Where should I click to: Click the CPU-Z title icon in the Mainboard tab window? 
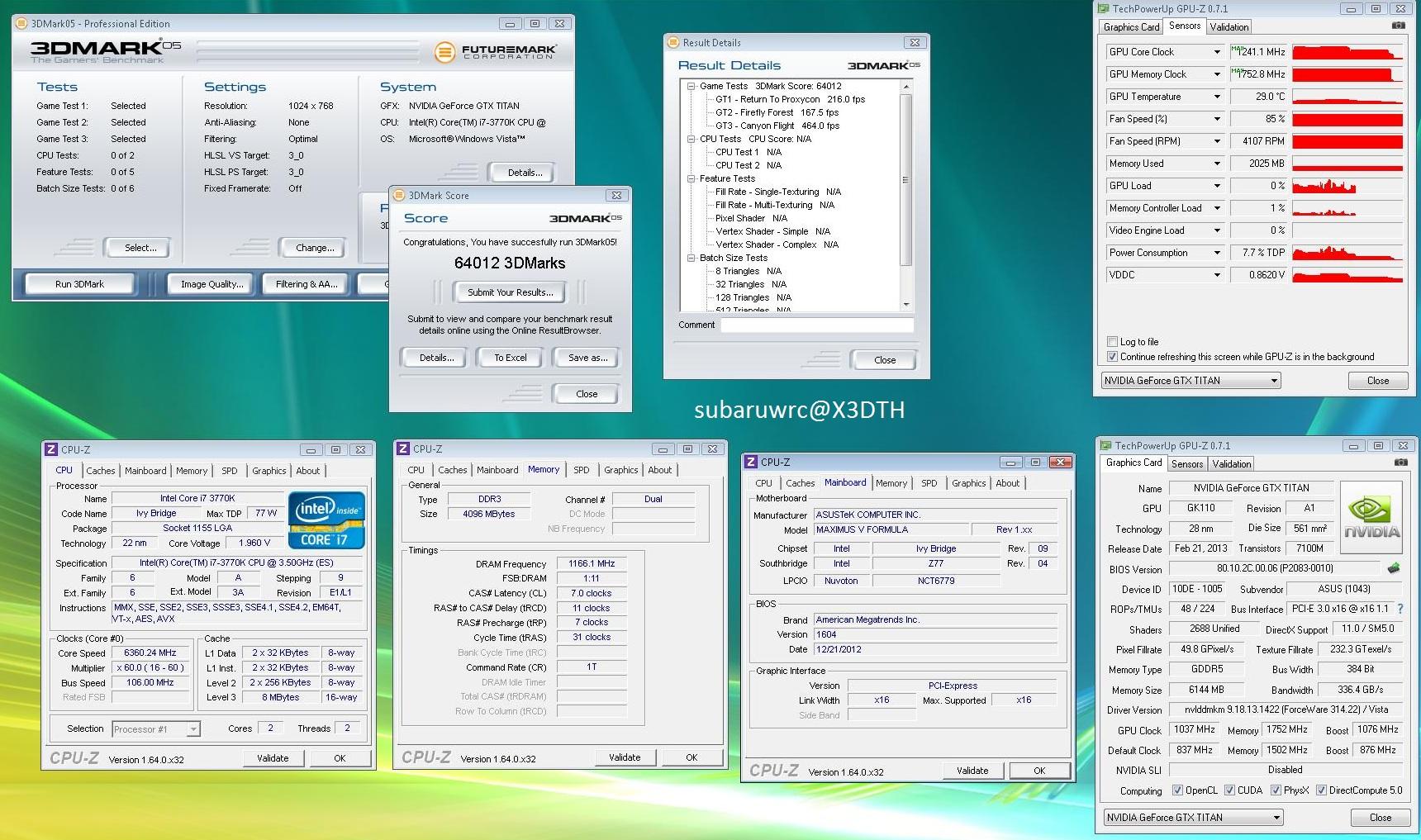pyautogui.click(x=751, y=462)
